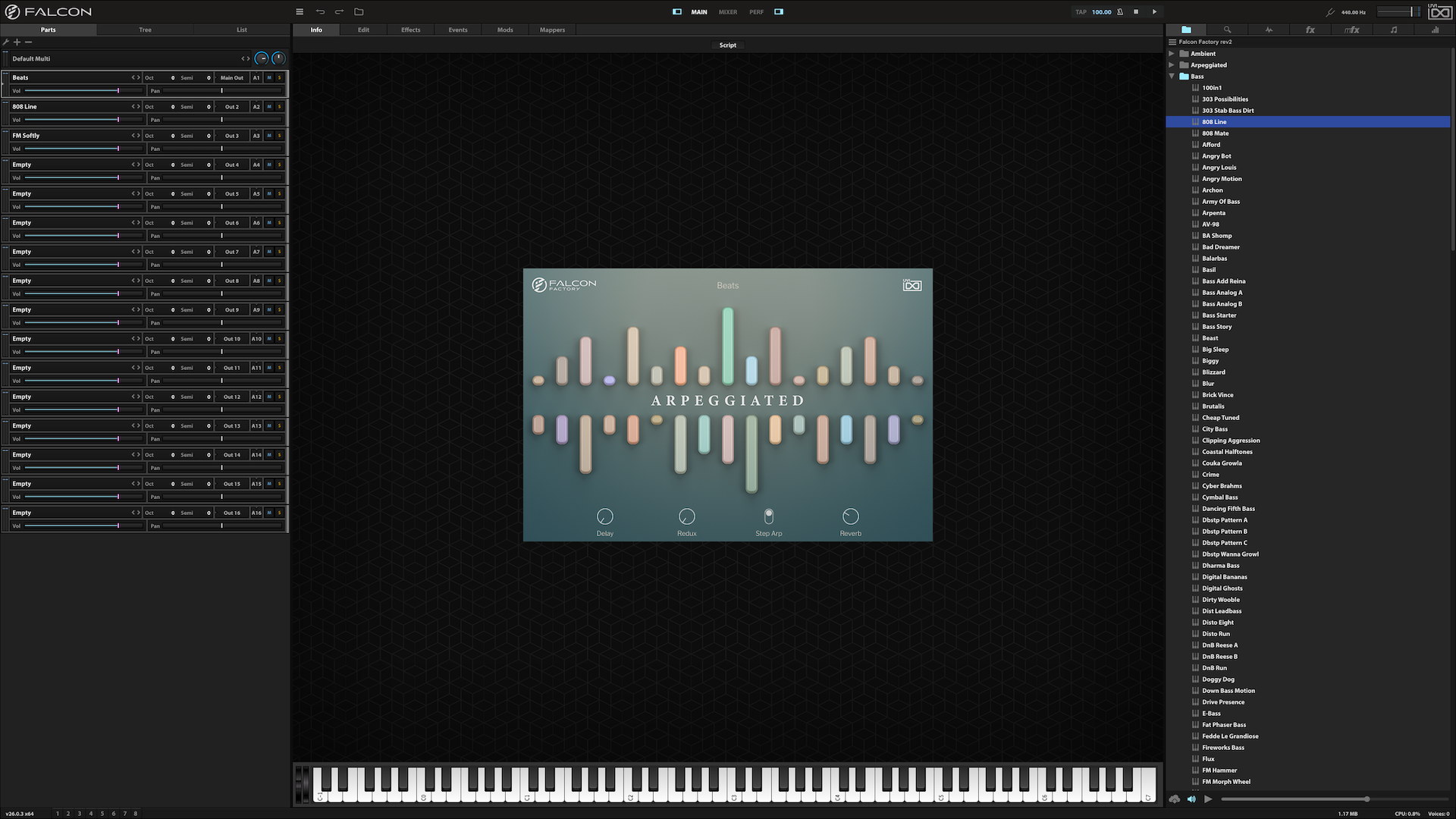Open the A2 MIDI channel dropdown for 808 Line
The image size is (1456, 819).
(x=256, y=107)
